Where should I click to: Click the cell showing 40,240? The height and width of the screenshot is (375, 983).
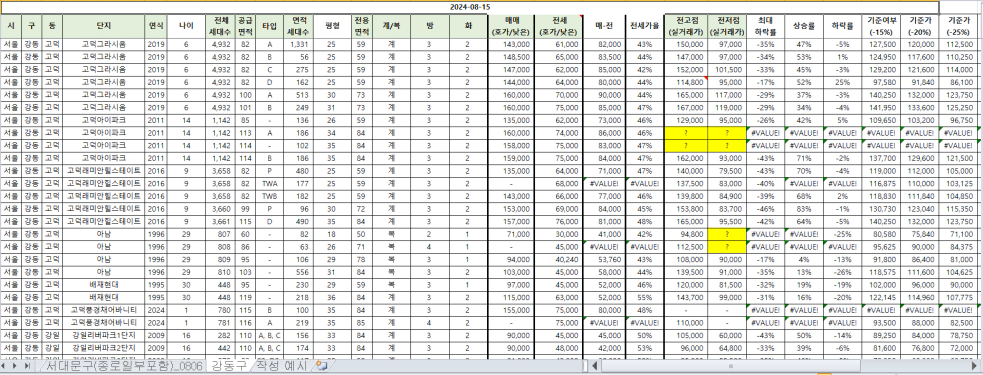pyautogui.click(x=558, y=259)
